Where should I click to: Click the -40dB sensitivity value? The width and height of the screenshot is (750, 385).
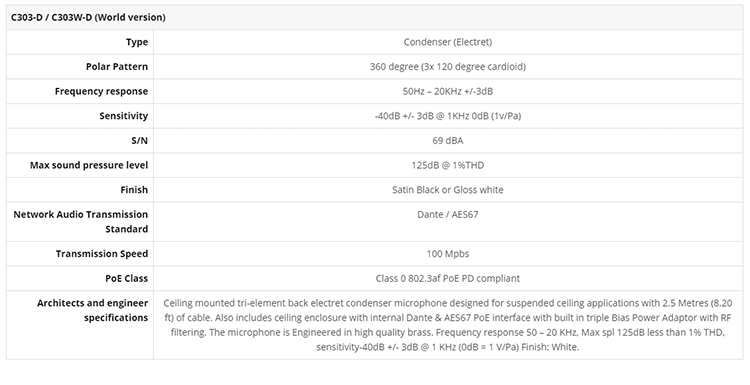(x=448, y=116)
